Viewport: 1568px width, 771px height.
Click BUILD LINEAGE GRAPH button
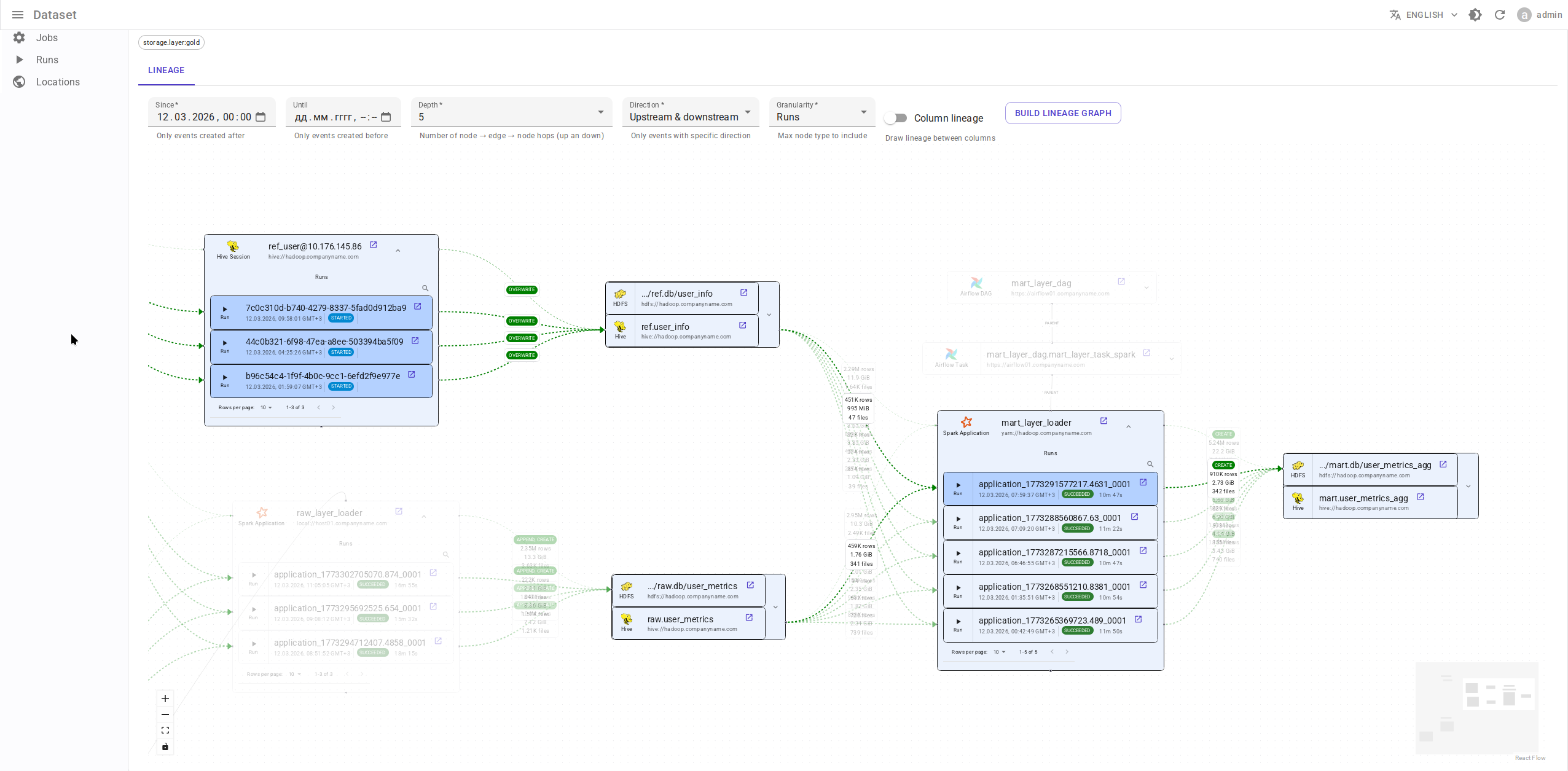pos(1063,113)
